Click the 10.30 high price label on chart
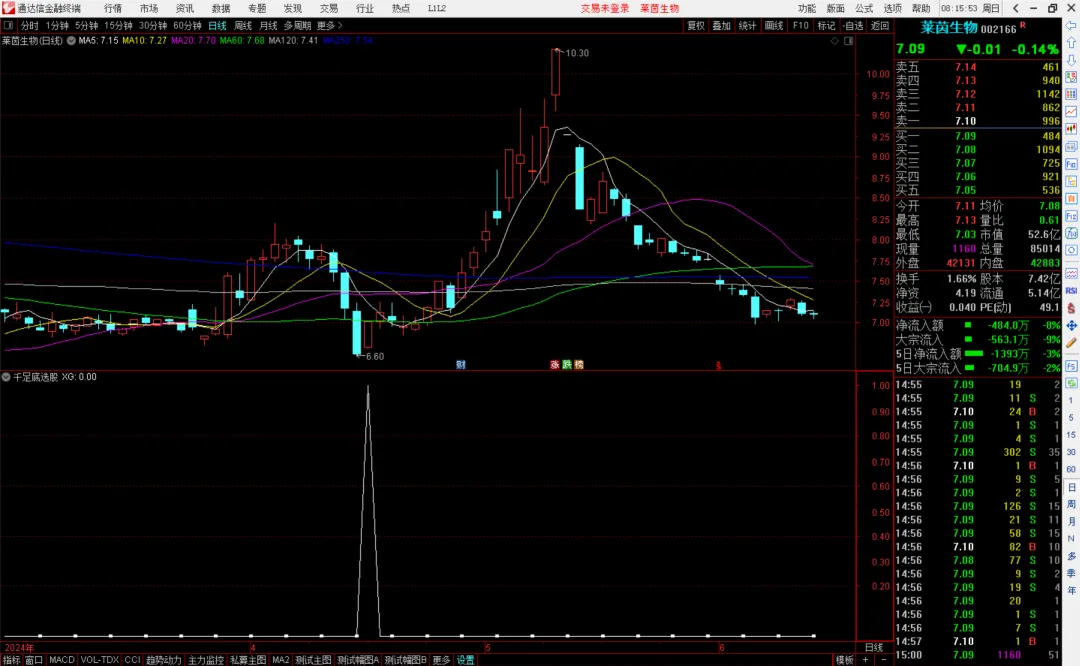 click(x=577, y=53)
